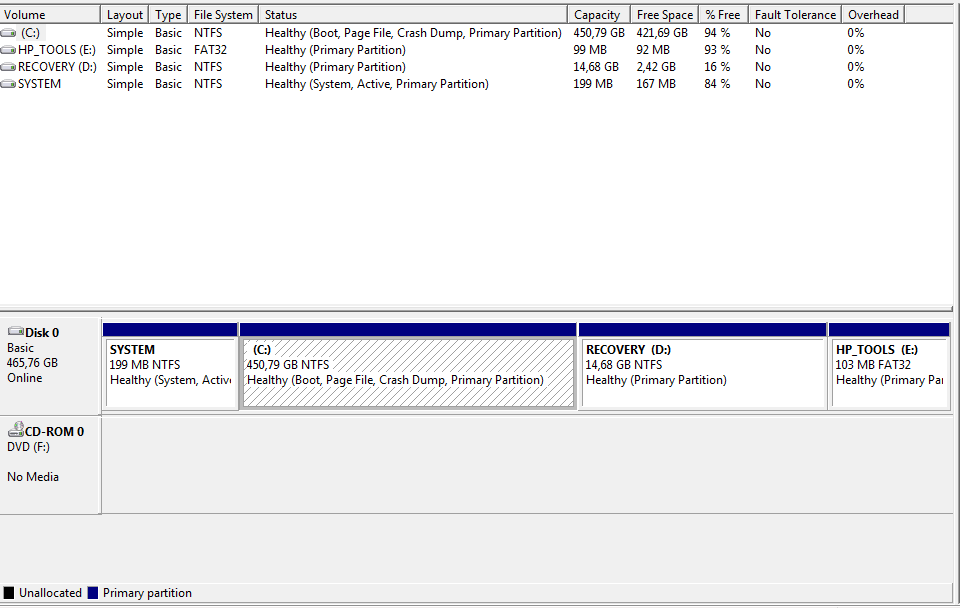
Task: Click the CD-ROM 0 disc drive icon
Action: (x=15, y=431)
